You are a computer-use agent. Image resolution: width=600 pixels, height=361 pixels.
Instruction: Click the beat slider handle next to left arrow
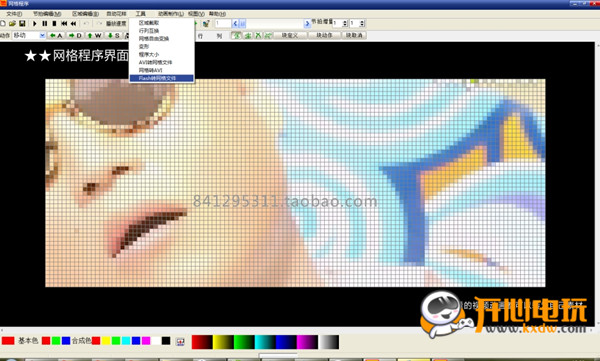(x=243, y=24)
